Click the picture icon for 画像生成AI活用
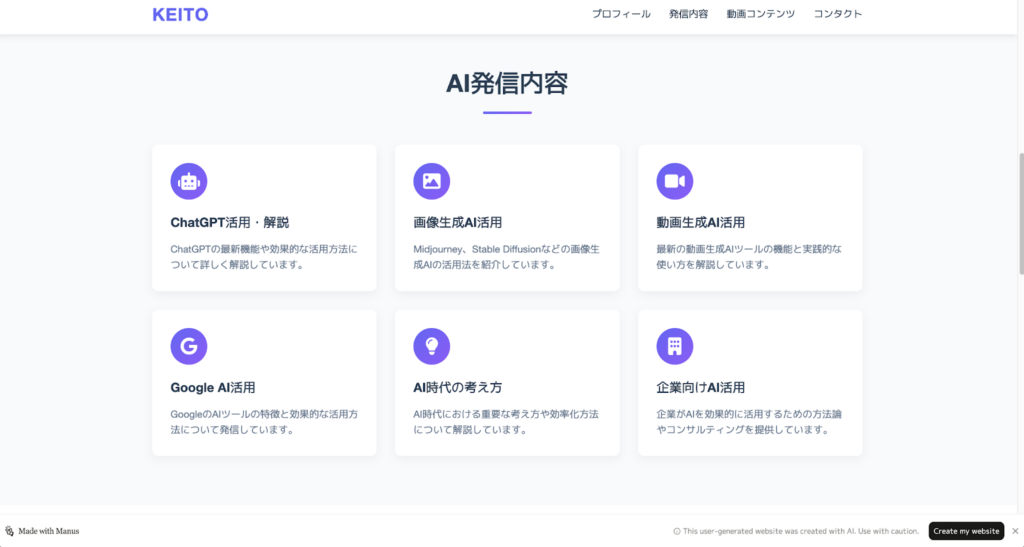 click(x=431, y=181)
